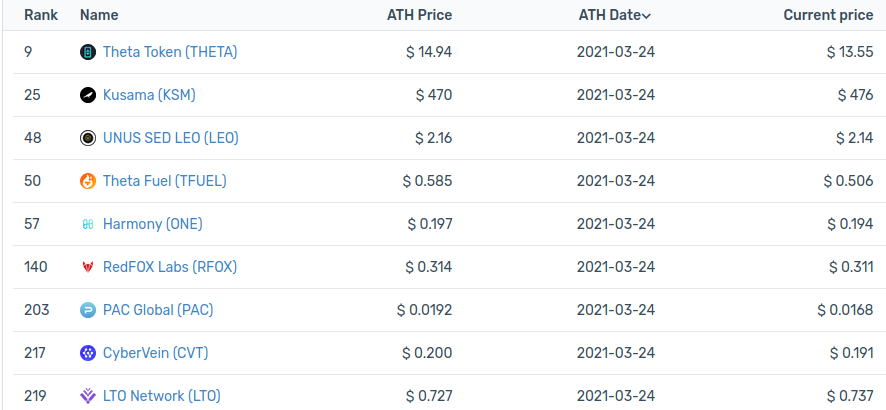Open LTO Network (LTO) link
This screenshot has width=886, height=410.
162,396
